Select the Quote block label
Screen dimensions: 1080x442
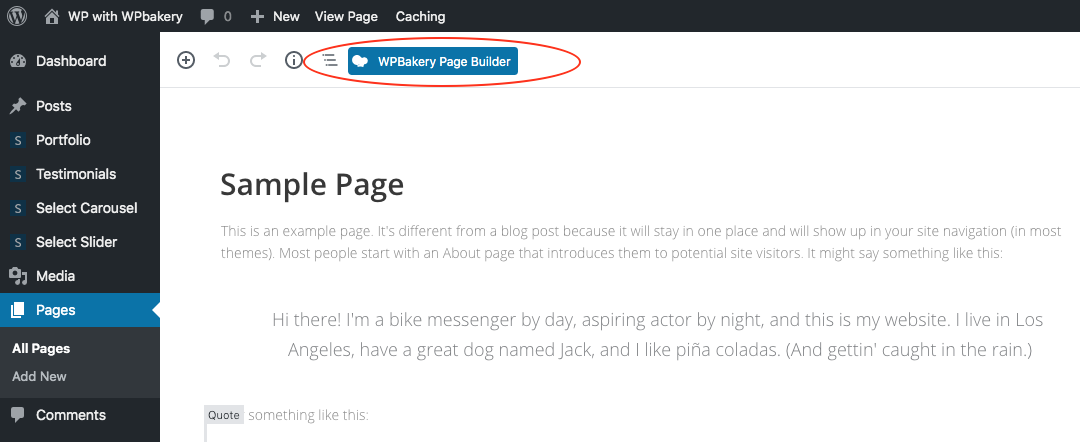[x=223, y=415]
